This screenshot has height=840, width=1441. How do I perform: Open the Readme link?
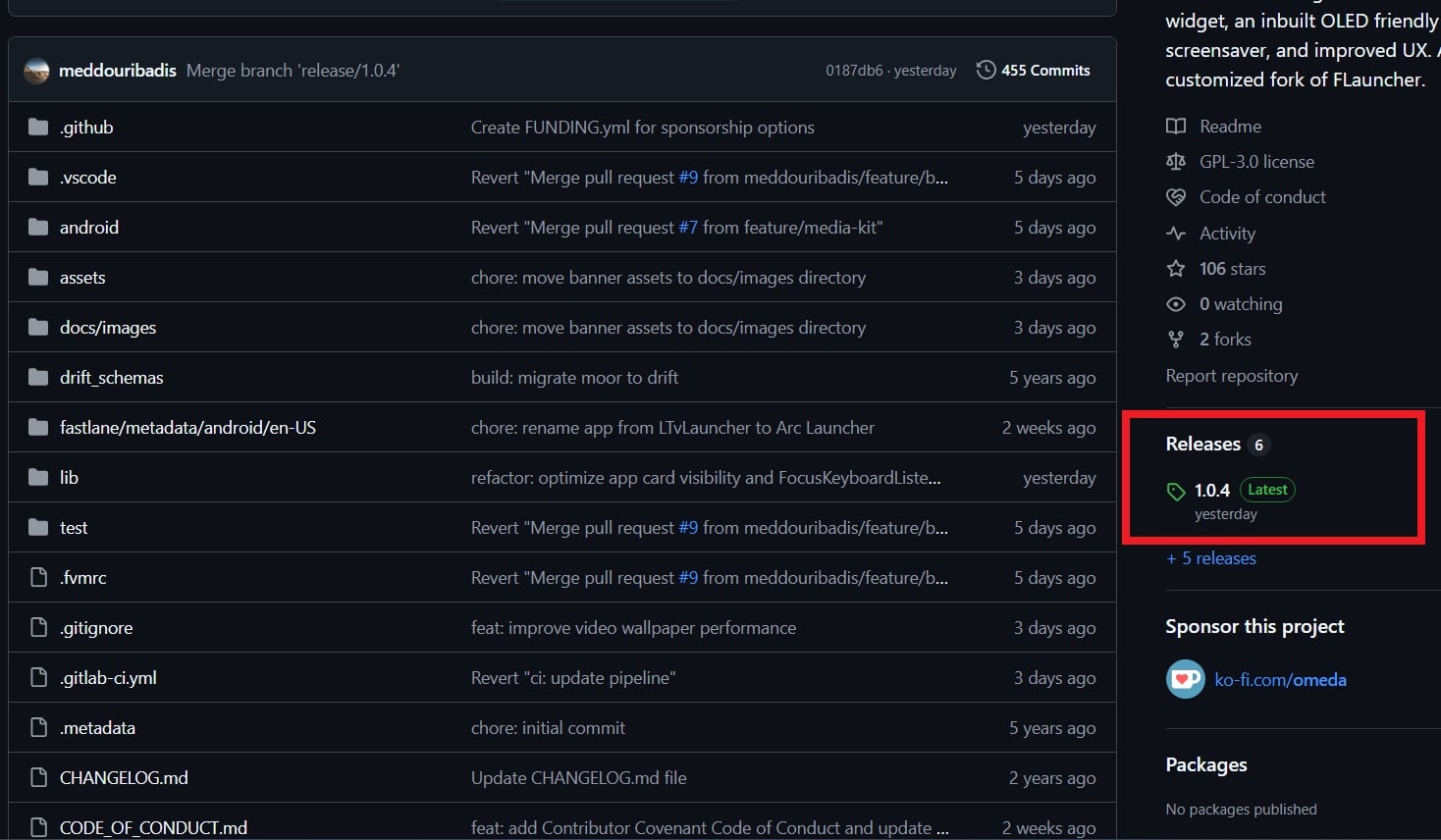pyautogui.click(x=1230, y=127)
